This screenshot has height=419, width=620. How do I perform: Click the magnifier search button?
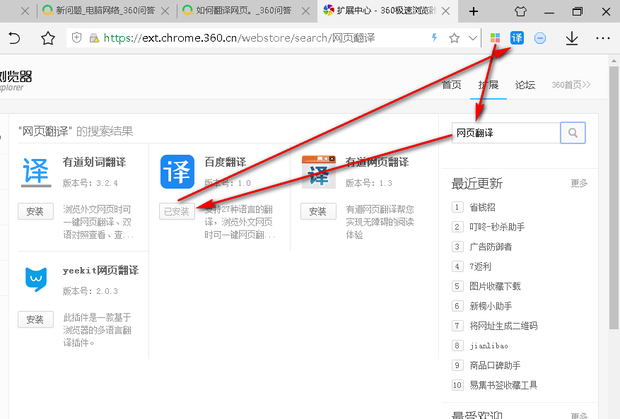pyautogui.click(x=573, y=133)
